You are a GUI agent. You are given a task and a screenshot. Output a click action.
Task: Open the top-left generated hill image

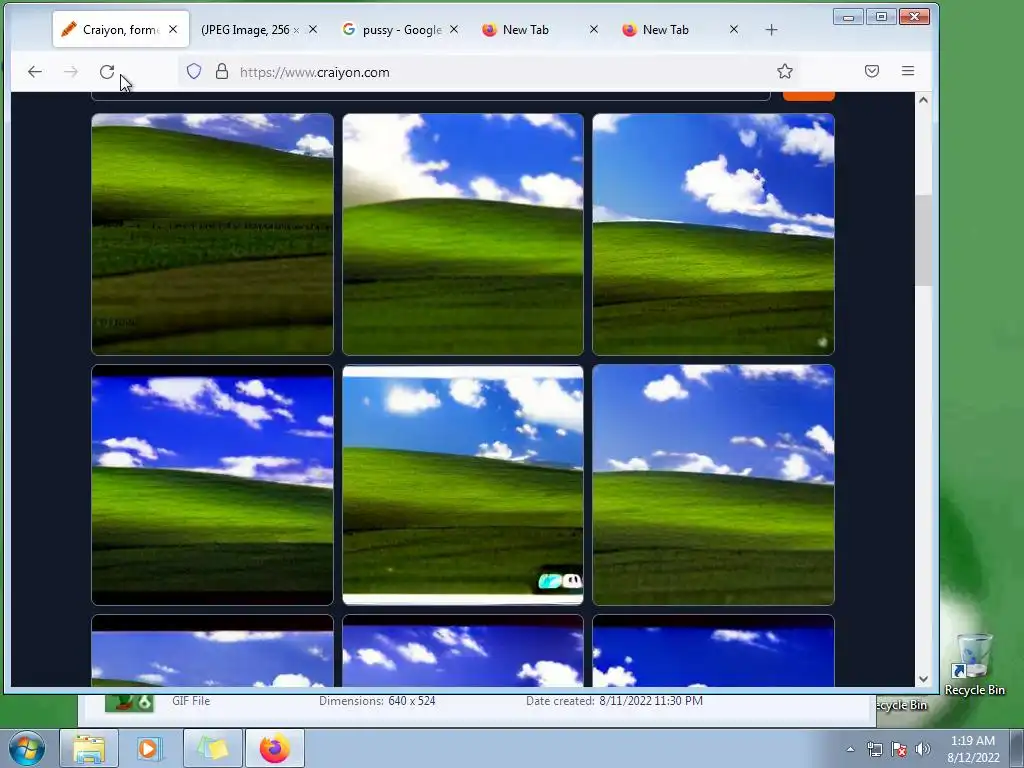(x=212, y=234)
